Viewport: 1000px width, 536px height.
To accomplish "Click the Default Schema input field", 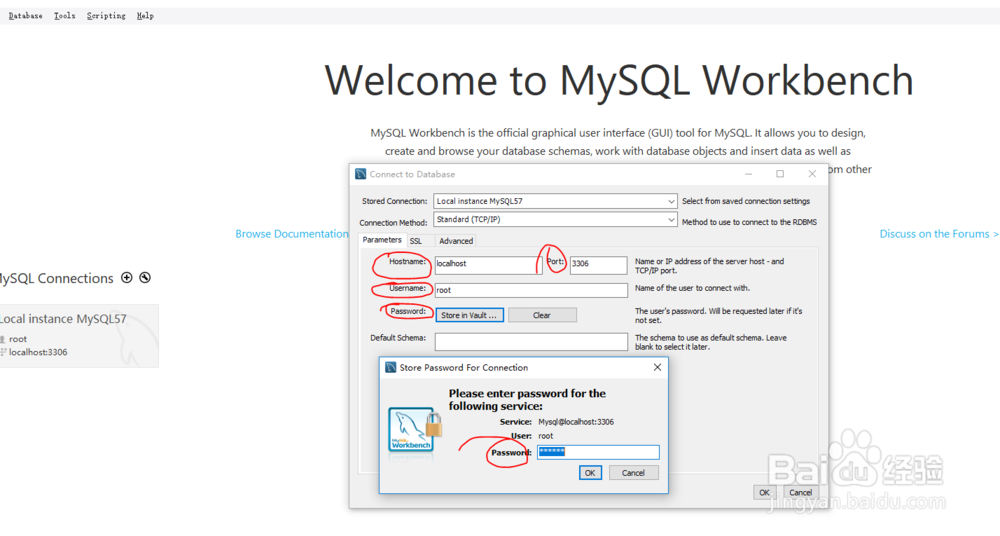I will tap(531, 342).
